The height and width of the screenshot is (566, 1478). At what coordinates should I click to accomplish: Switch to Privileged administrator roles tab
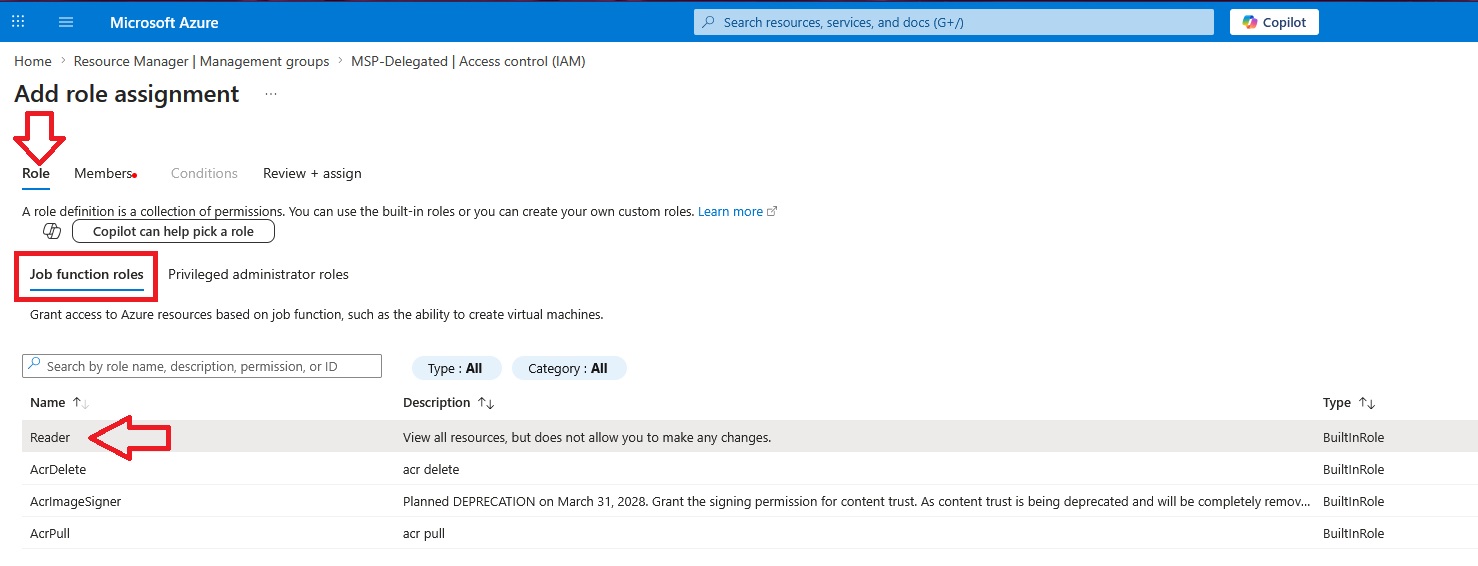(258, 274)
